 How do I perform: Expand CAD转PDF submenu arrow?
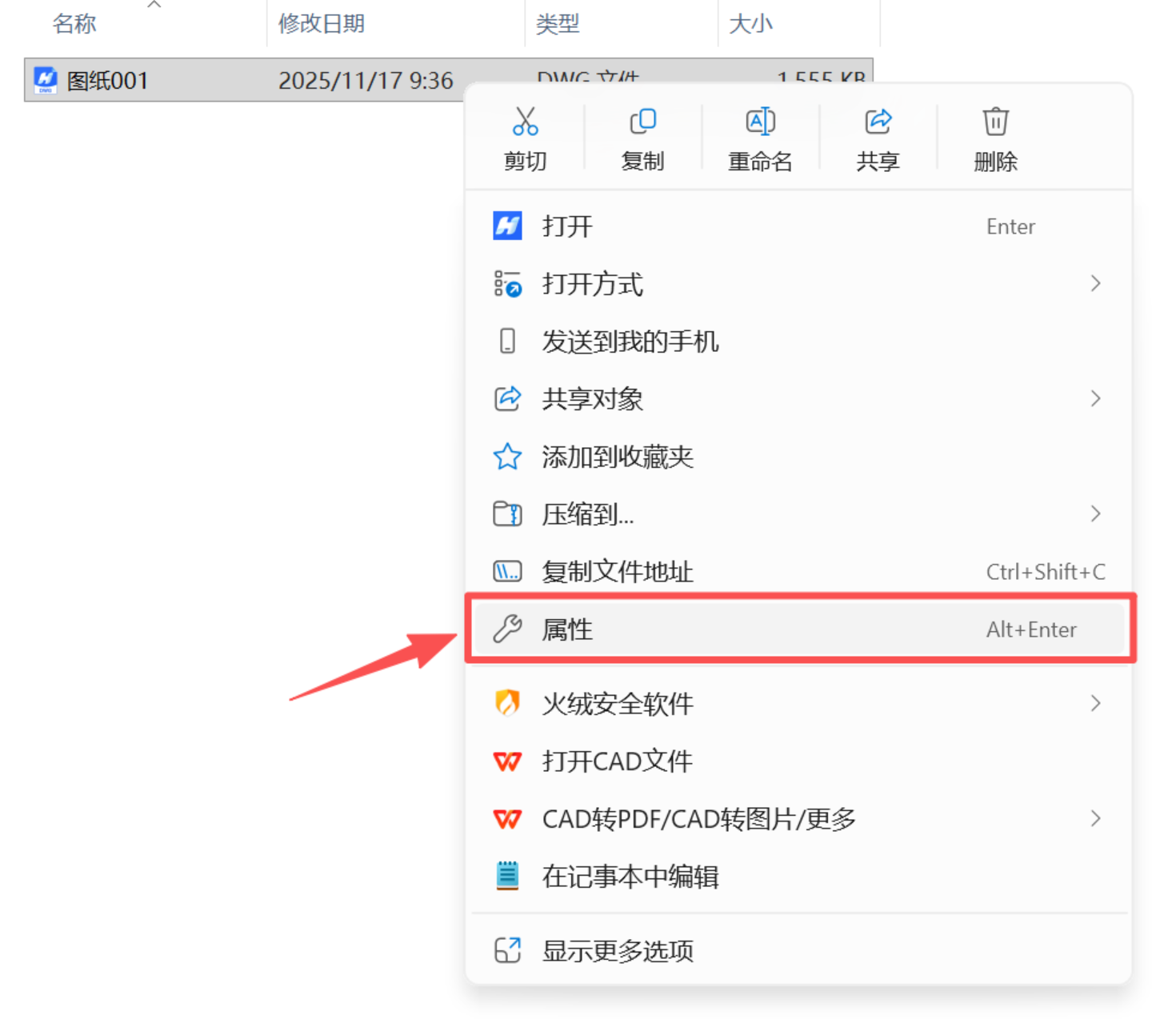coord(1095,819)
